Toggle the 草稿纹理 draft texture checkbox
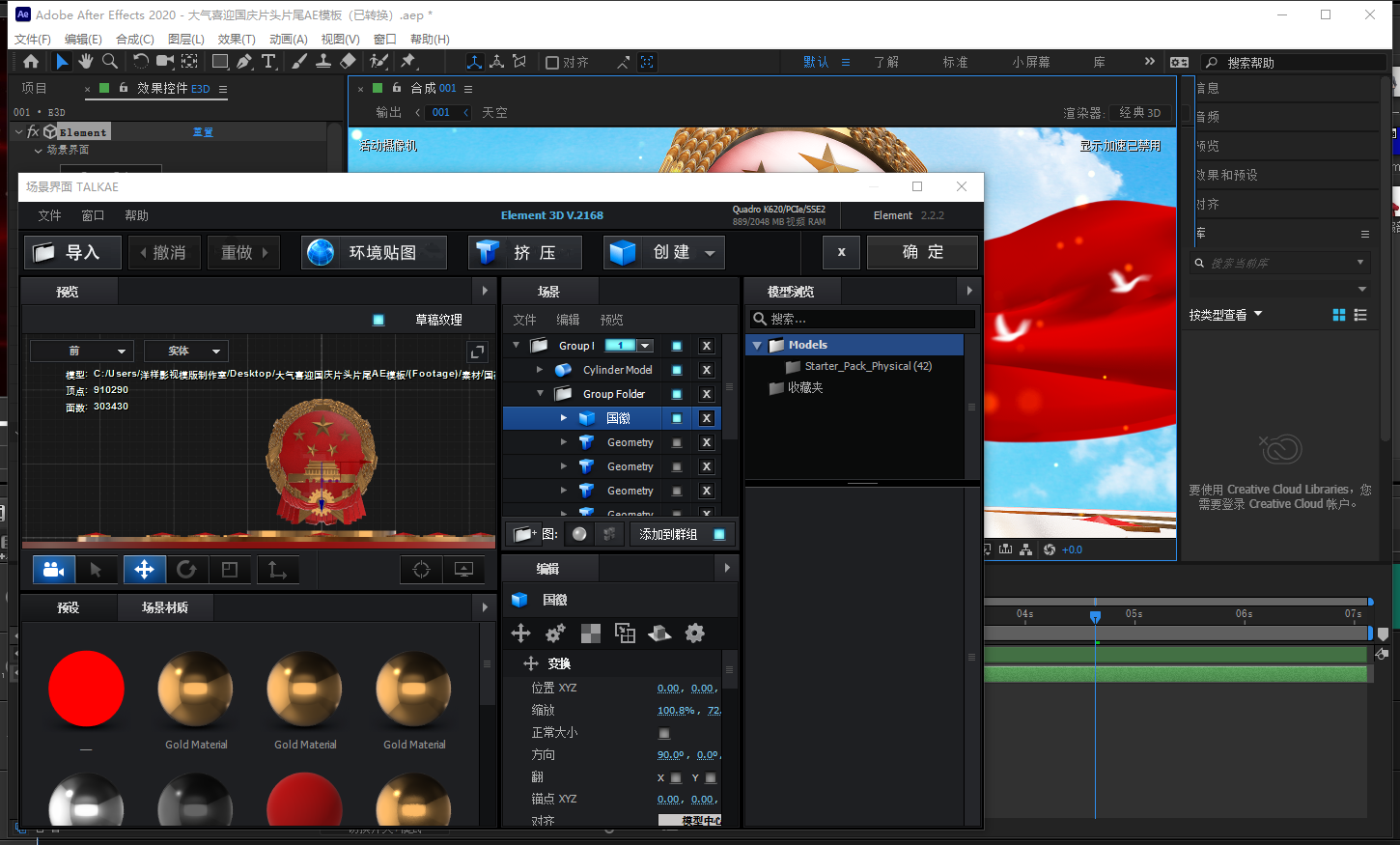 [x=378, y=320]
